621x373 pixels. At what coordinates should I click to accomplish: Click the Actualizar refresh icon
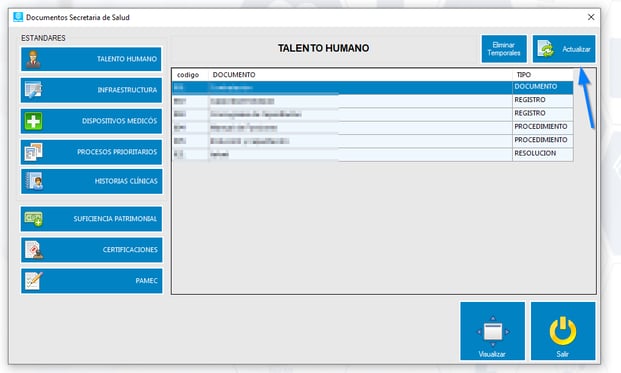(546, 49)
